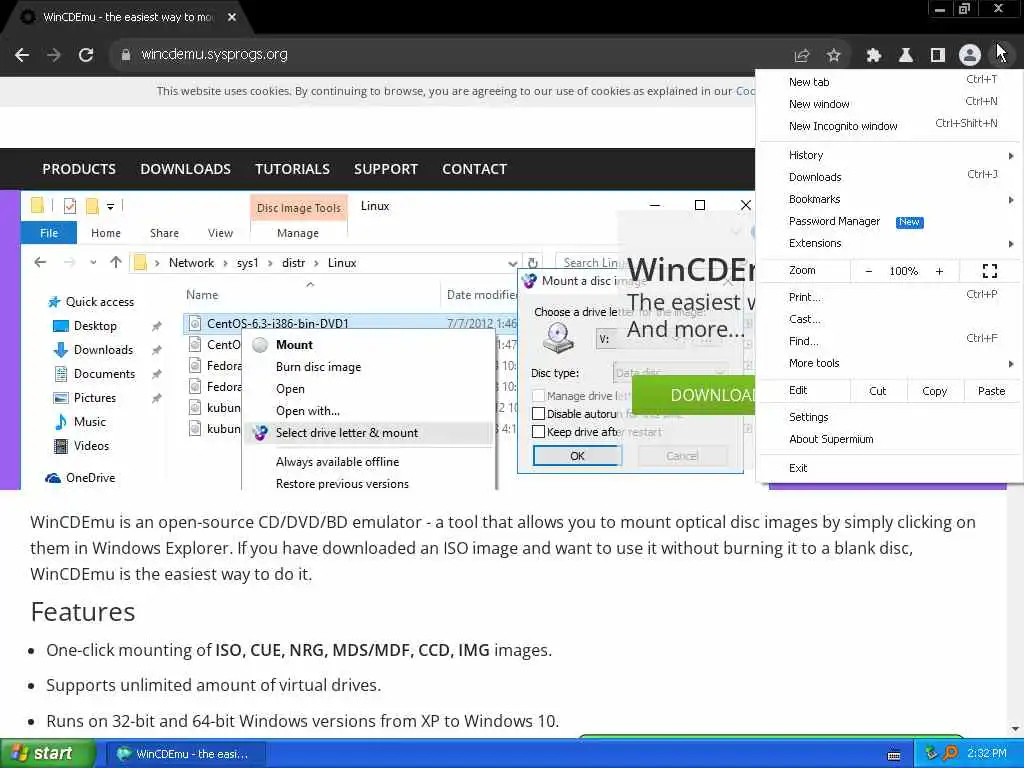The width and height of the screenshot is (1024, 768).
Task: Click the share page icon
Action: (x=802, y=56)
